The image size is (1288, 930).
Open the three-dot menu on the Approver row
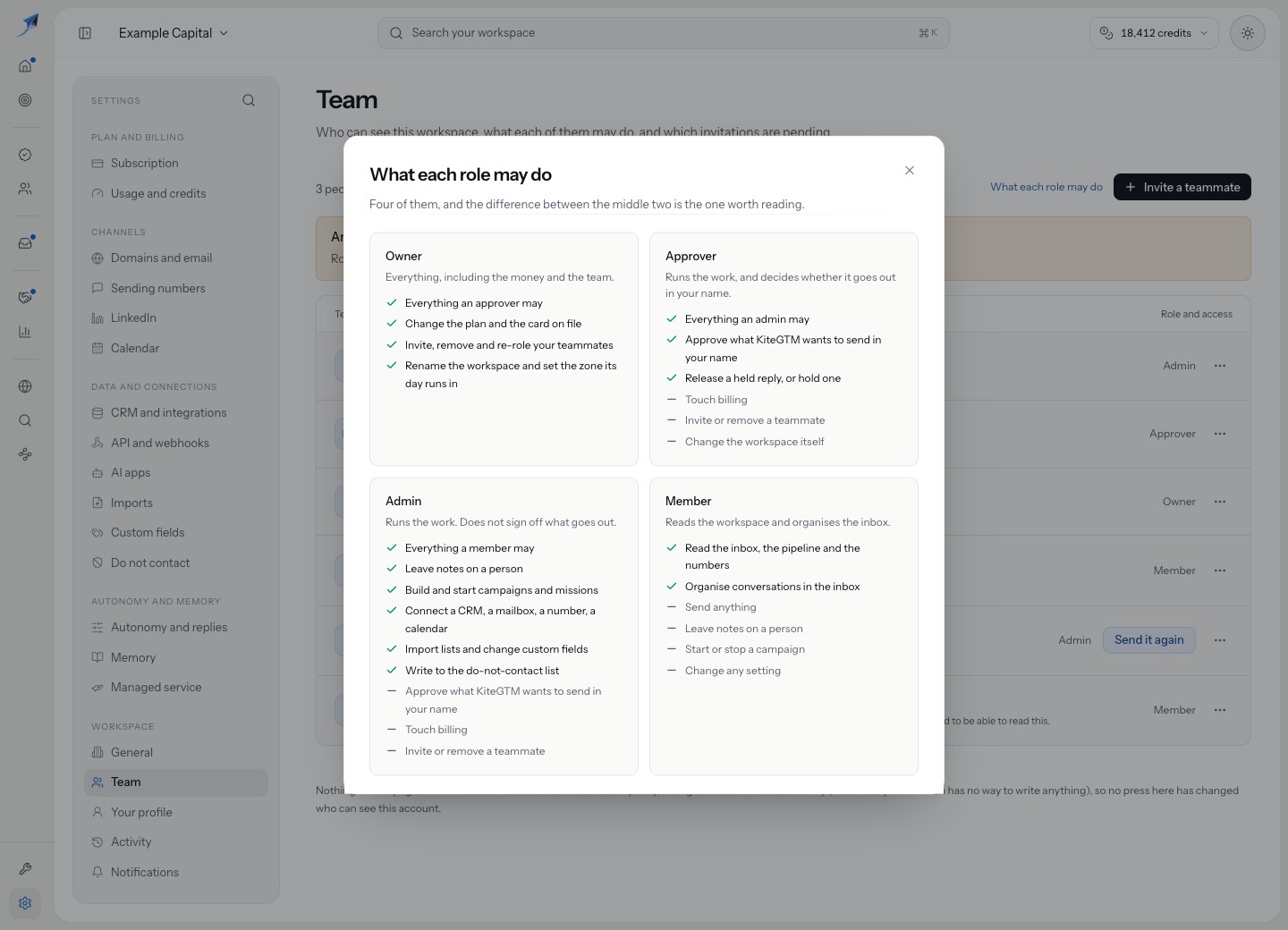(x=1220, y=434)
